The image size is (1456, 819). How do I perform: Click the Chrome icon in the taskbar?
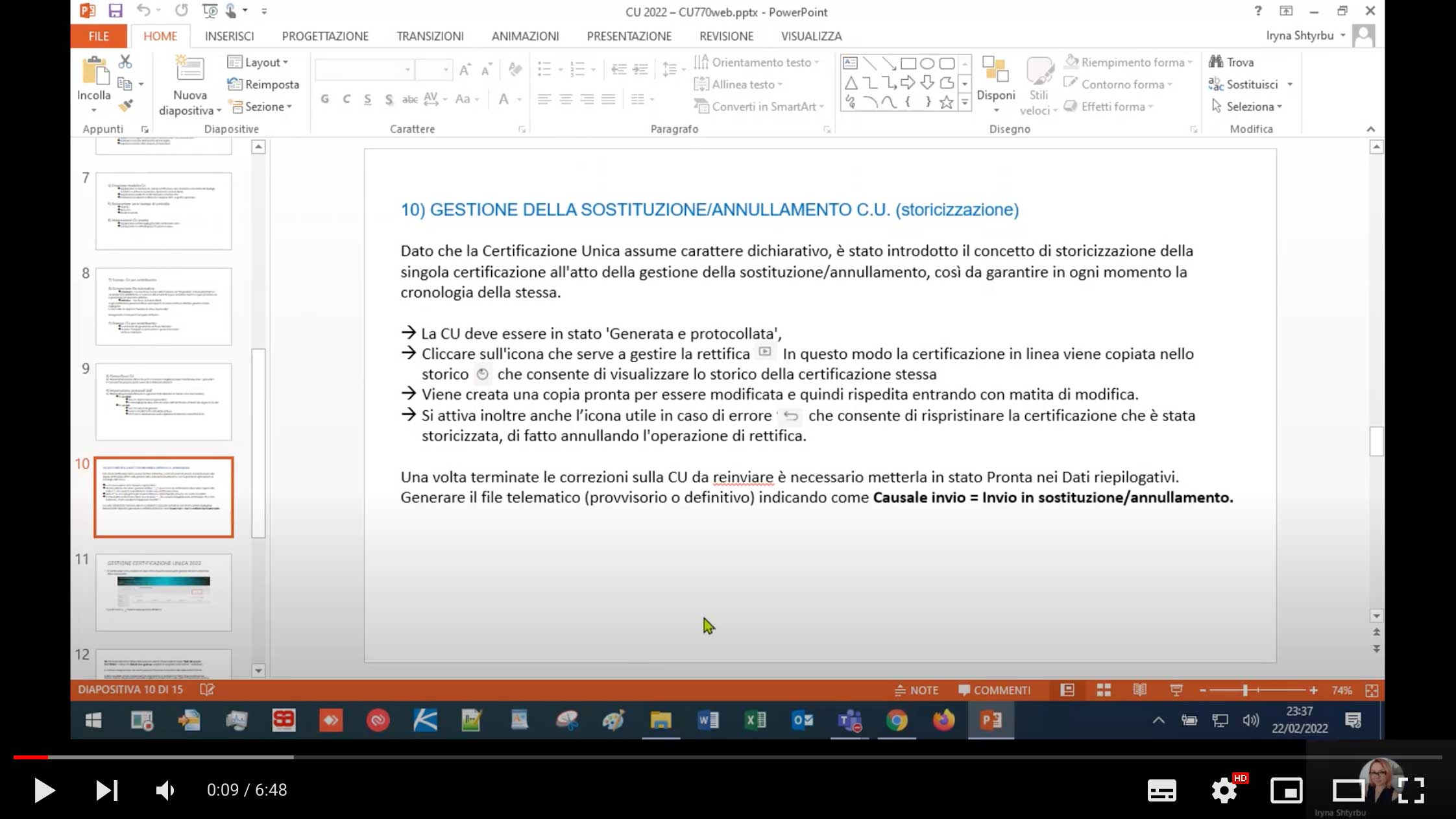(x=897, y=720)
